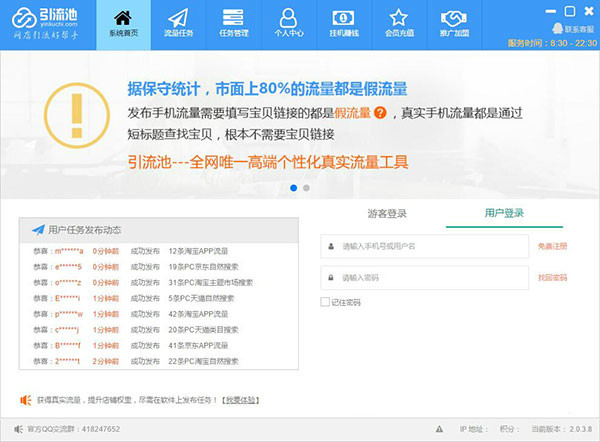600x442 pixels.
Task: Focus the 请输入密码 input field
Action: pos(424,277)
